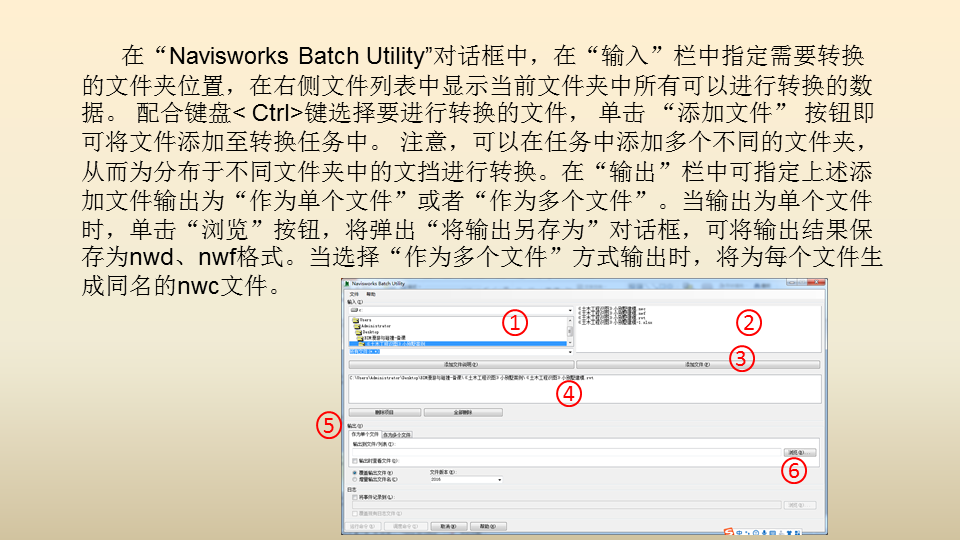Click the microphone icon in IME bar
Screen dimensions: 960x540
point(764,533)
